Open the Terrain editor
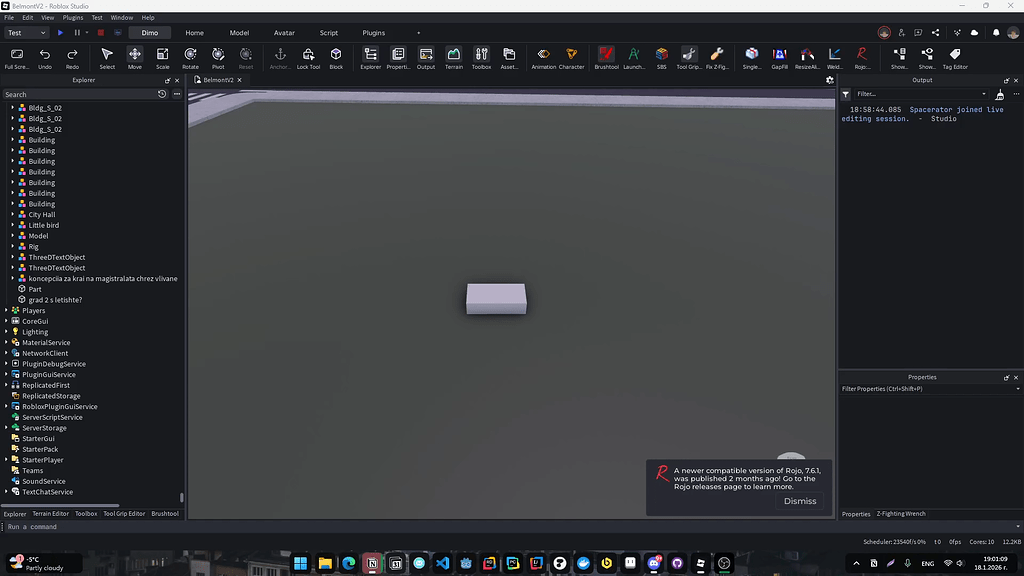Screen dimensions: 1024x576 [453, 57]
